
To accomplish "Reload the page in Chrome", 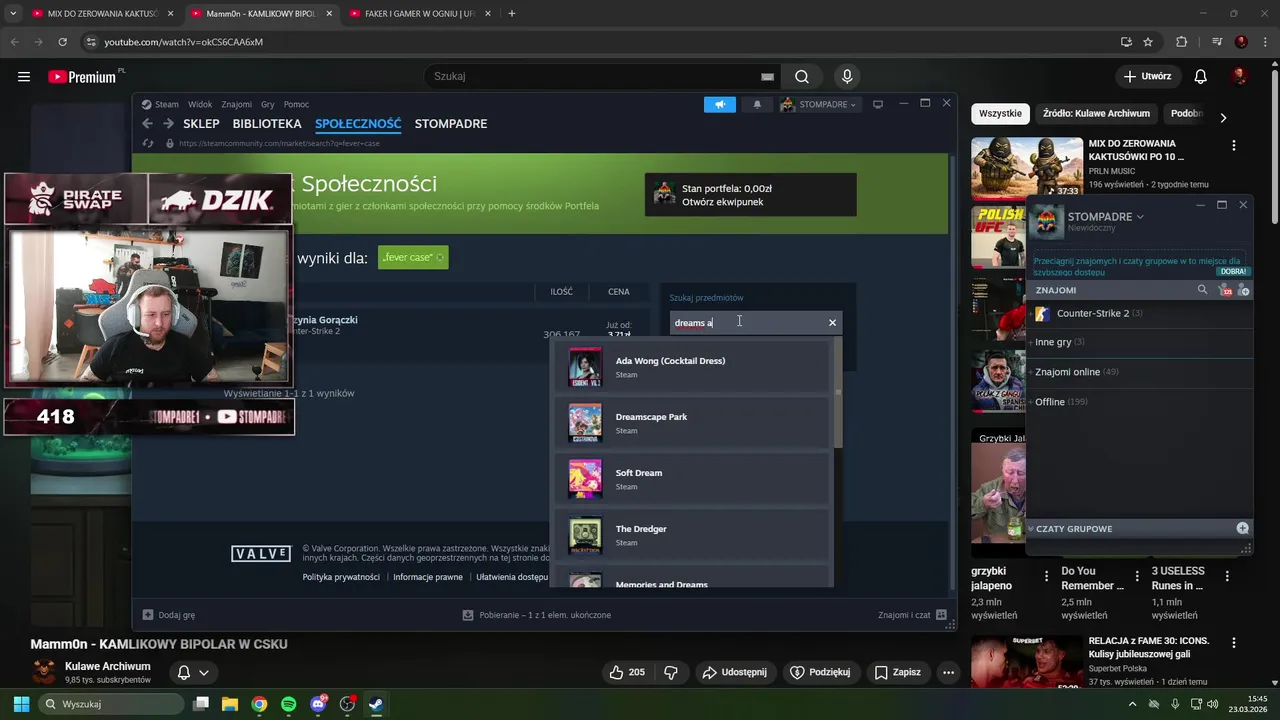I will (x=62, y=42).
